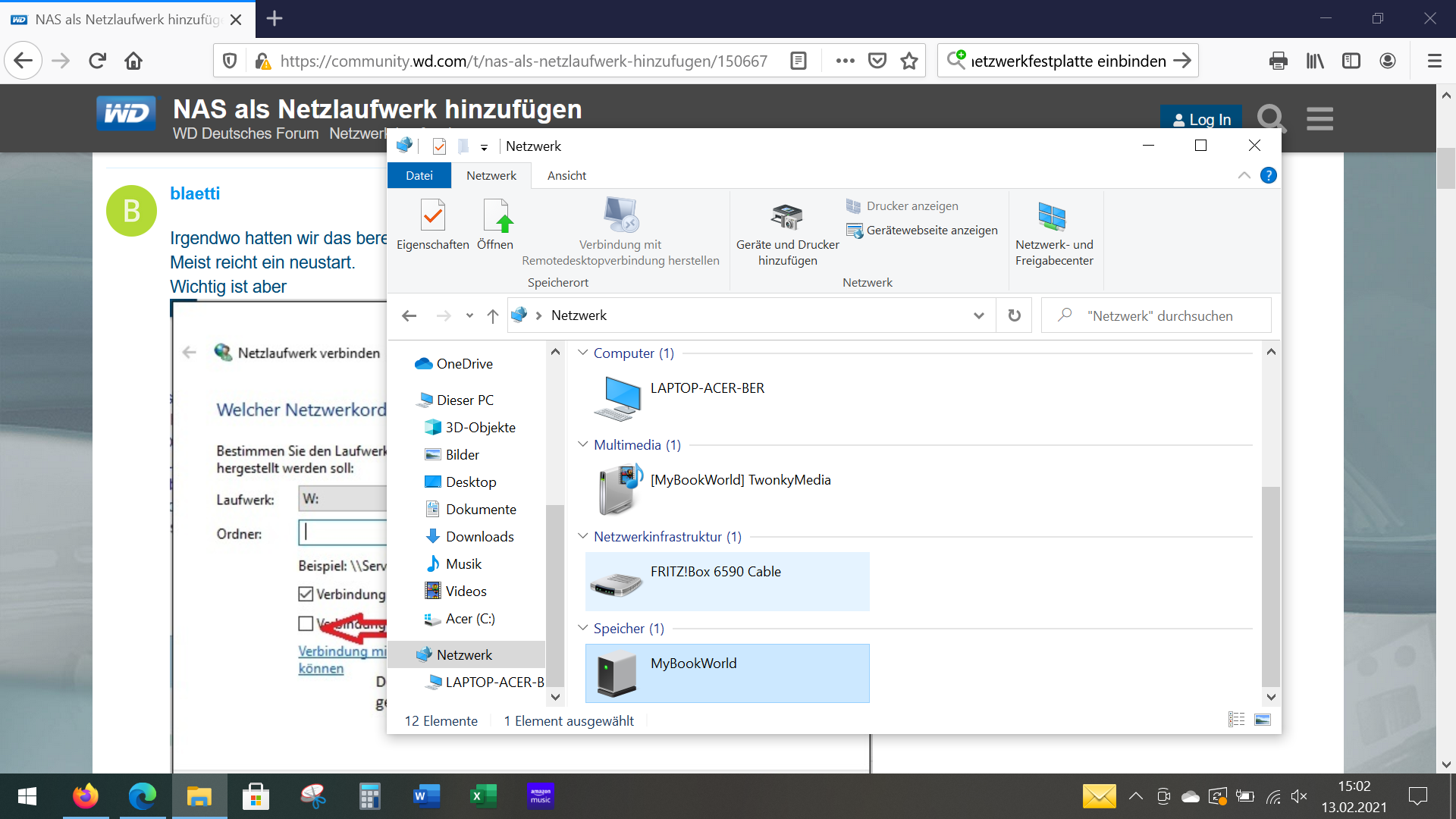Open the Ansicht ribbon tab
Screen dimensions: 1456x819
pyautogui.click(x=566, y=175)
